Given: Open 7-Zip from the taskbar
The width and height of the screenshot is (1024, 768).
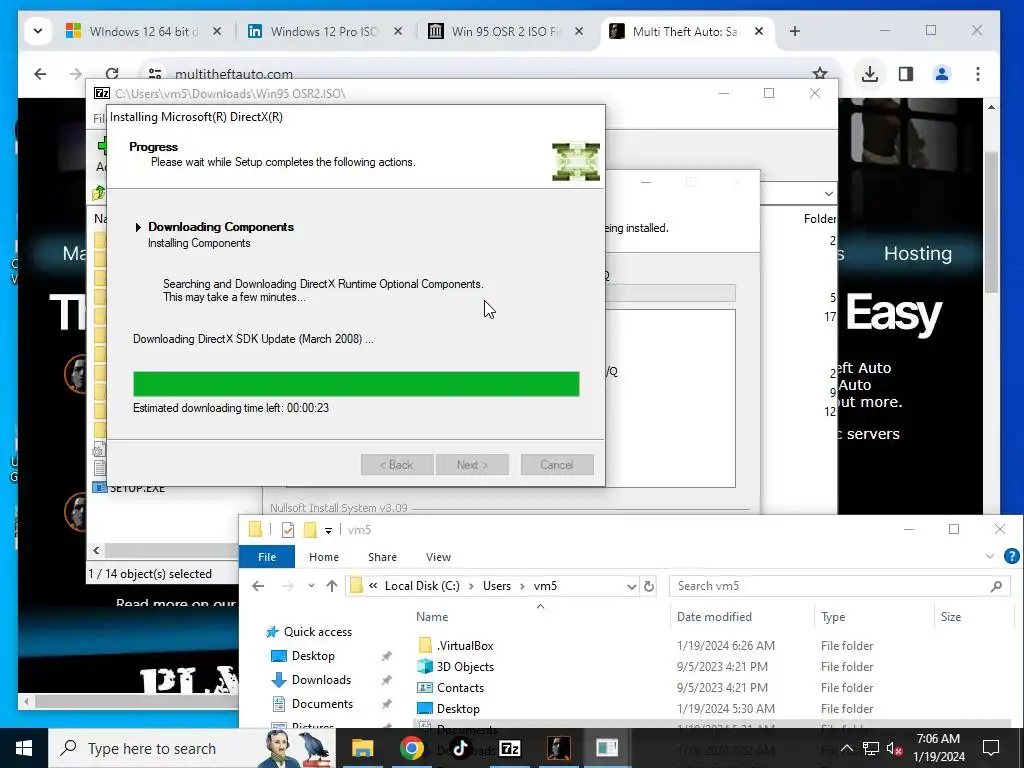Looking at the screenshot, I should [509, 748].
